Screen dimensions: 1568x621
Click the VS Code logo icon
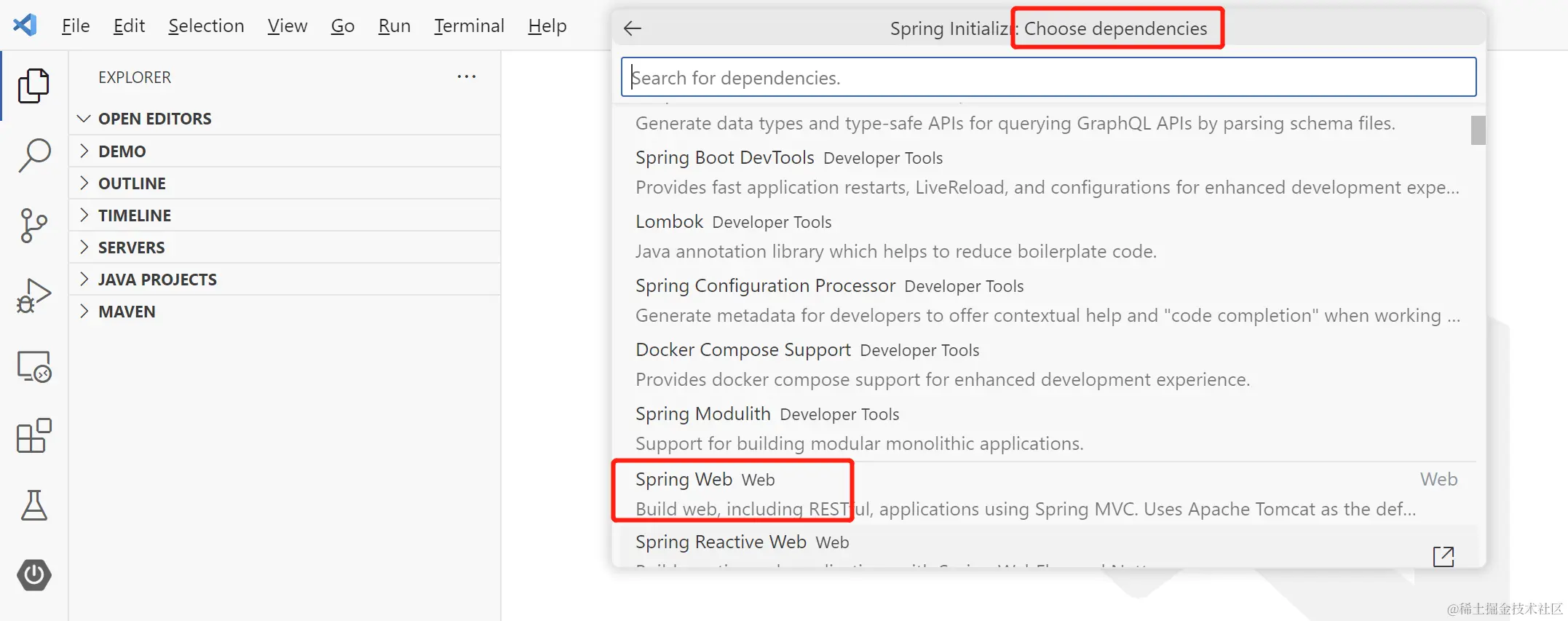click(x=25, y=25)
